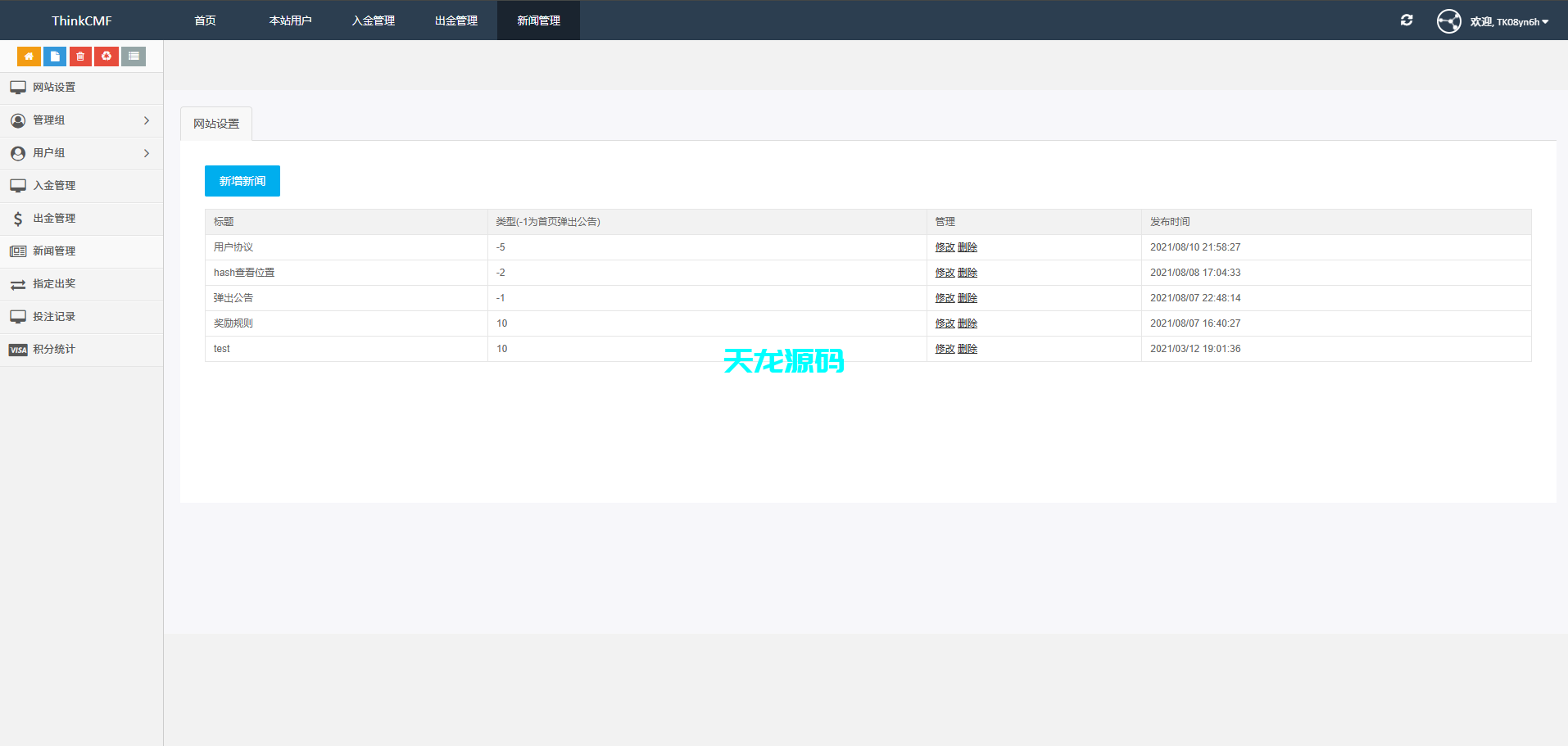Open 积分统计 with the VISA icon
The height and width of the screenshot is (746, 1568).
[54, 350]
